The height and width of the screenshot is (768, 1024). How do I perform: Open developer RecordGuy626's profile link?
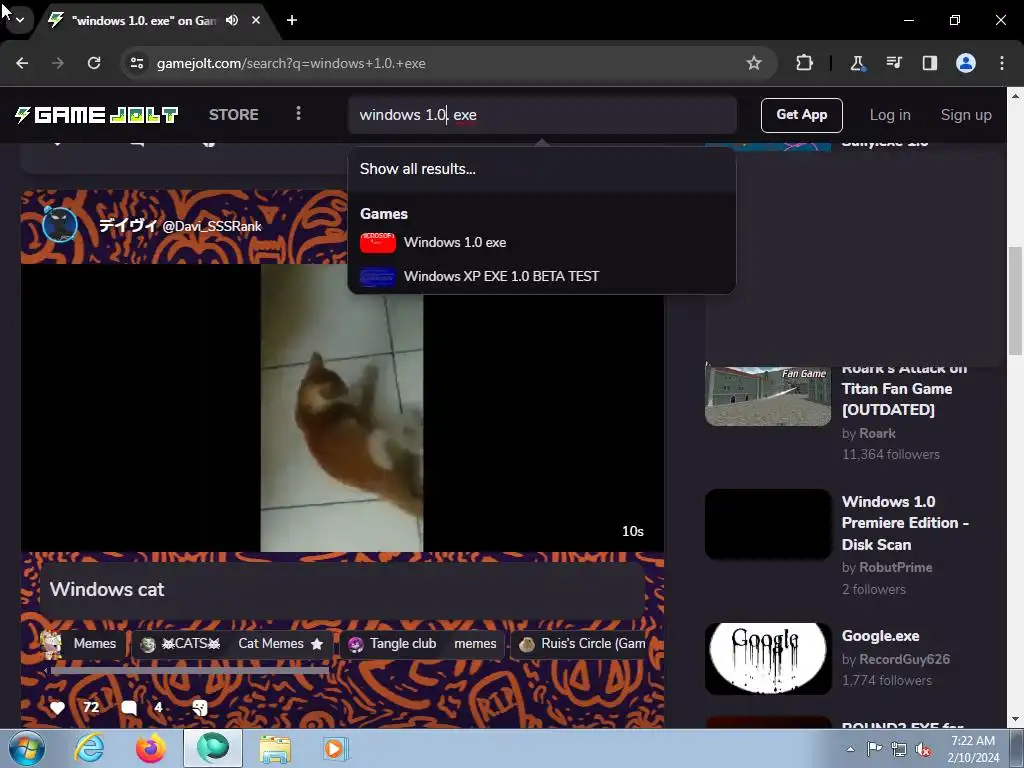[x=904, y=660]
